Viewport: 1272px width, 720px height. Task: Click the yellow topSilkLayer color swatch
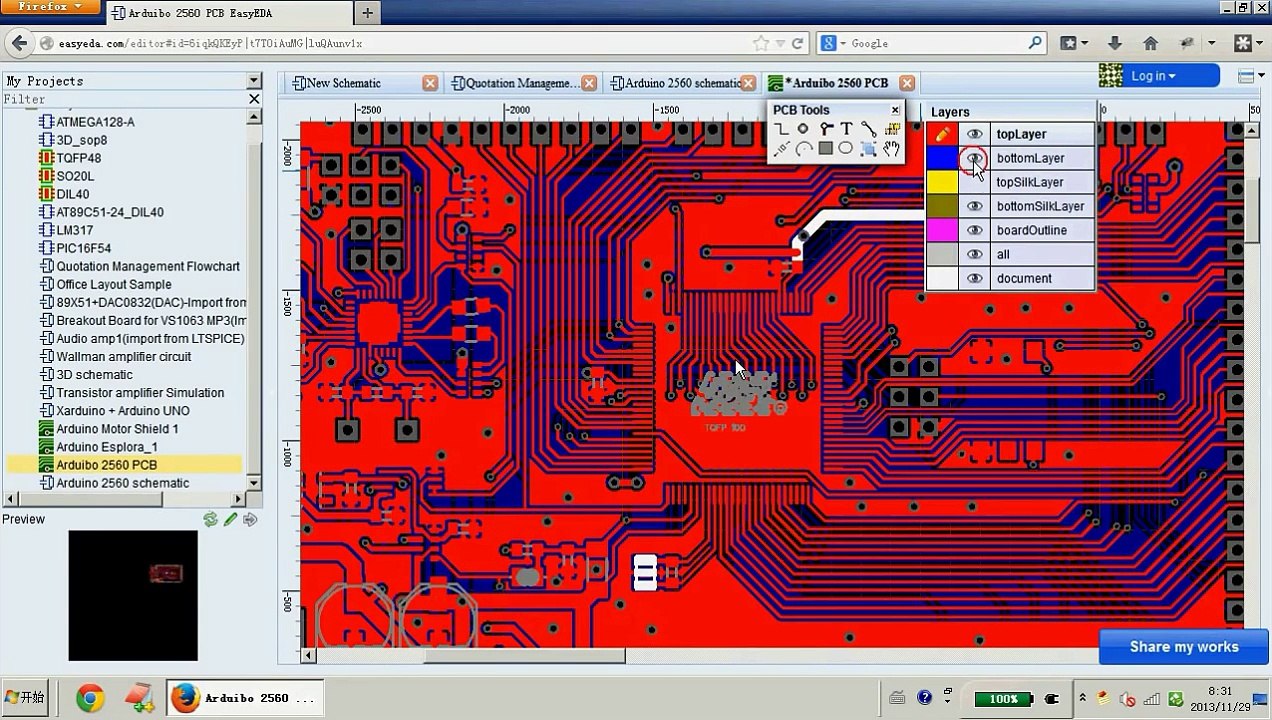coord(942,182)
